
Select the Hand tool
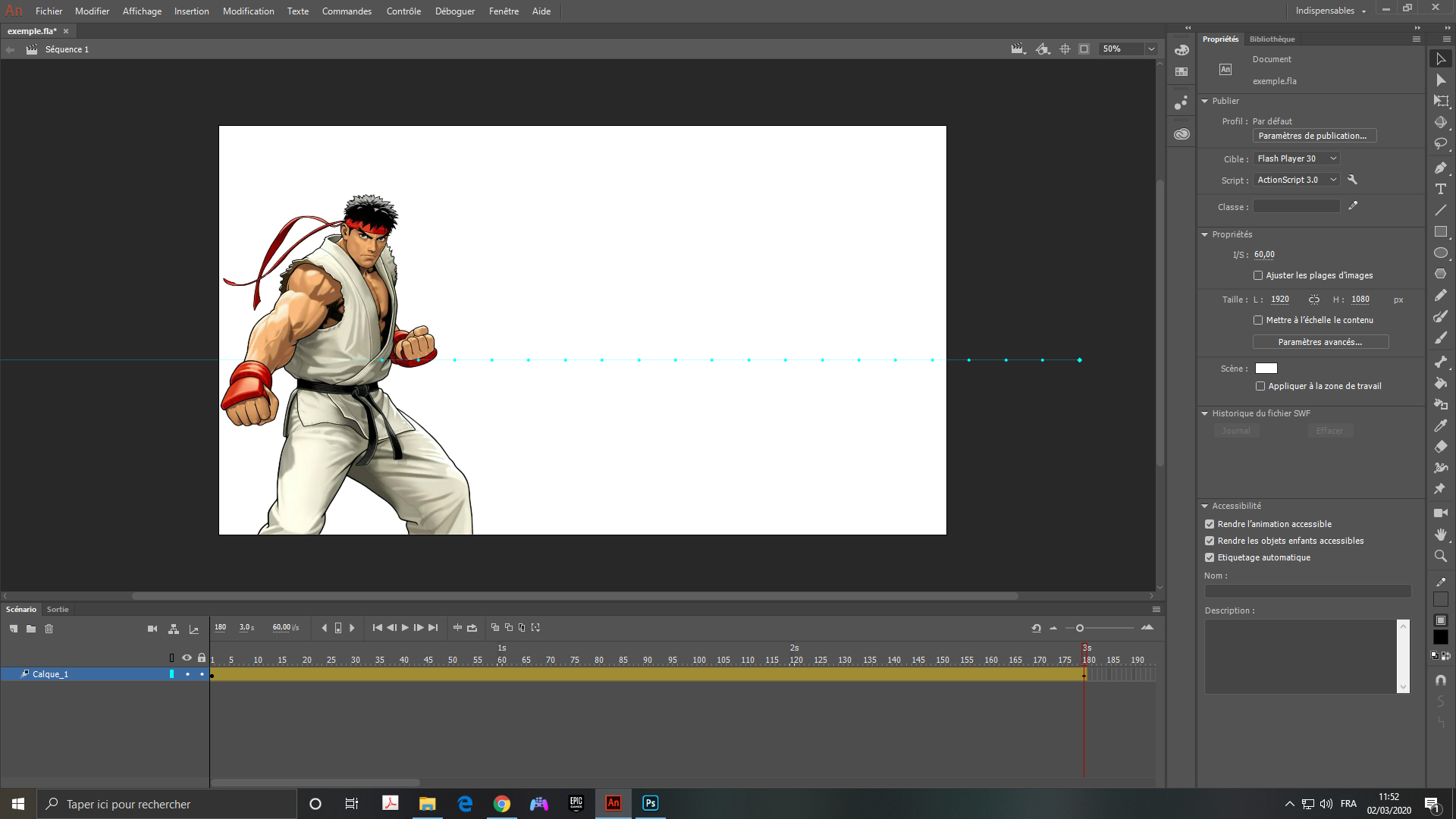pos(1441,535)
